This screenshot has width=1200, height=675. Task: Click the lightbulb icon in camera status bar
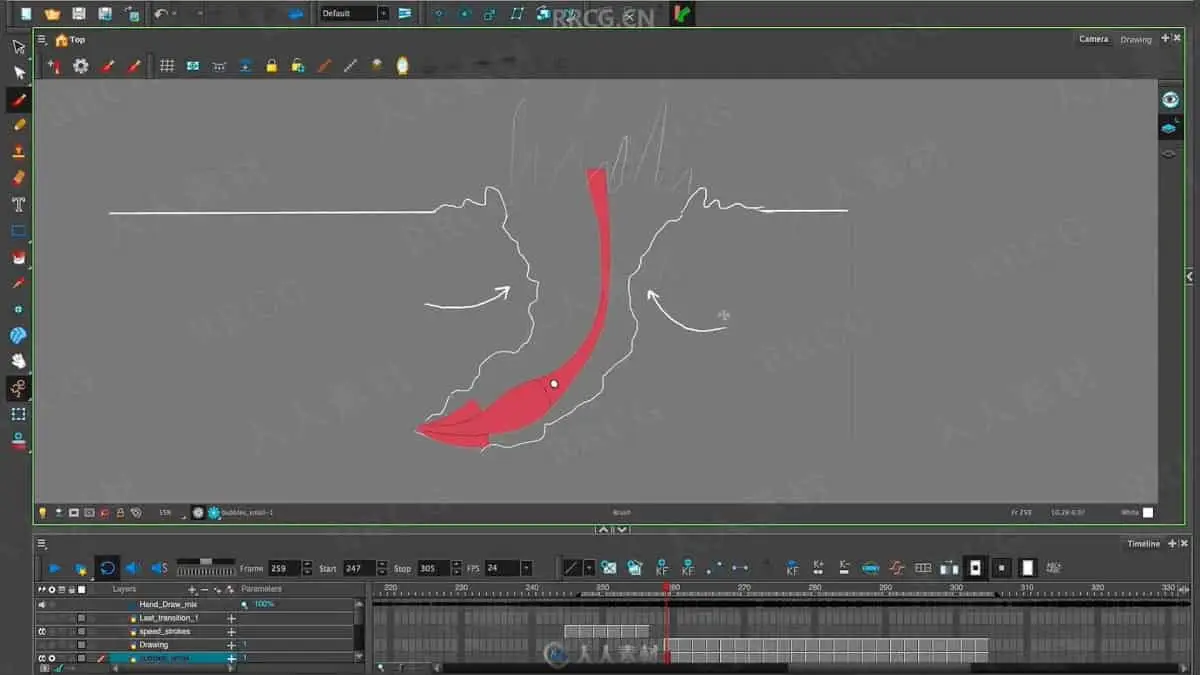coord(42,512)
